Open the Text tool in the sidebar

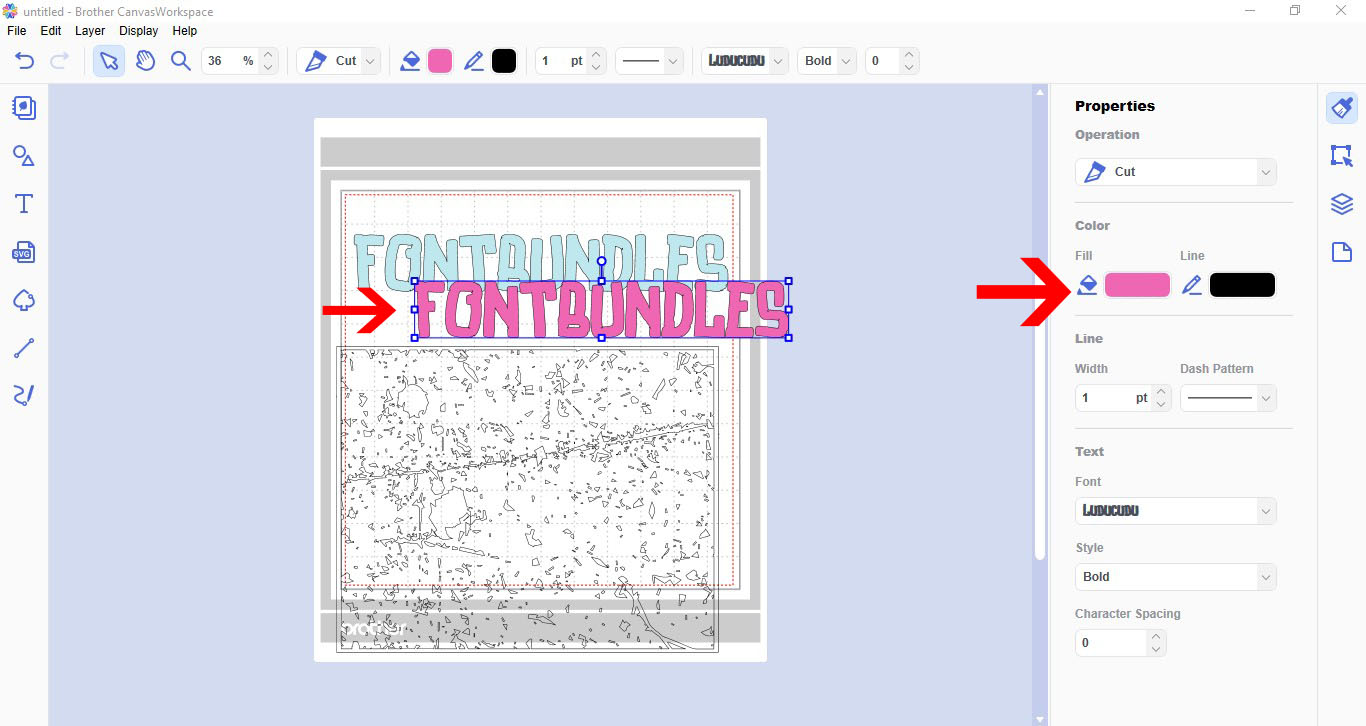23,203
